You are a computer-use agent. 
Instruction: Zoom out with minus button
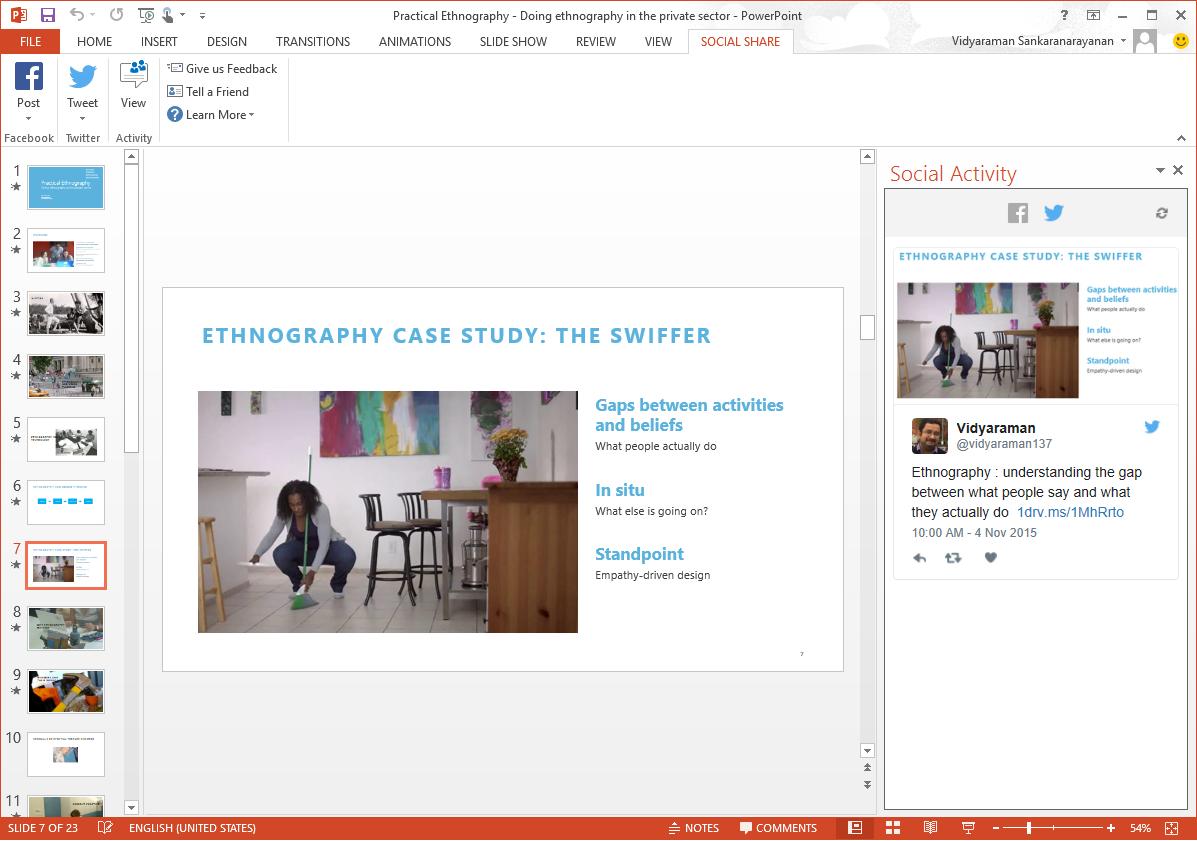(995, 828)
